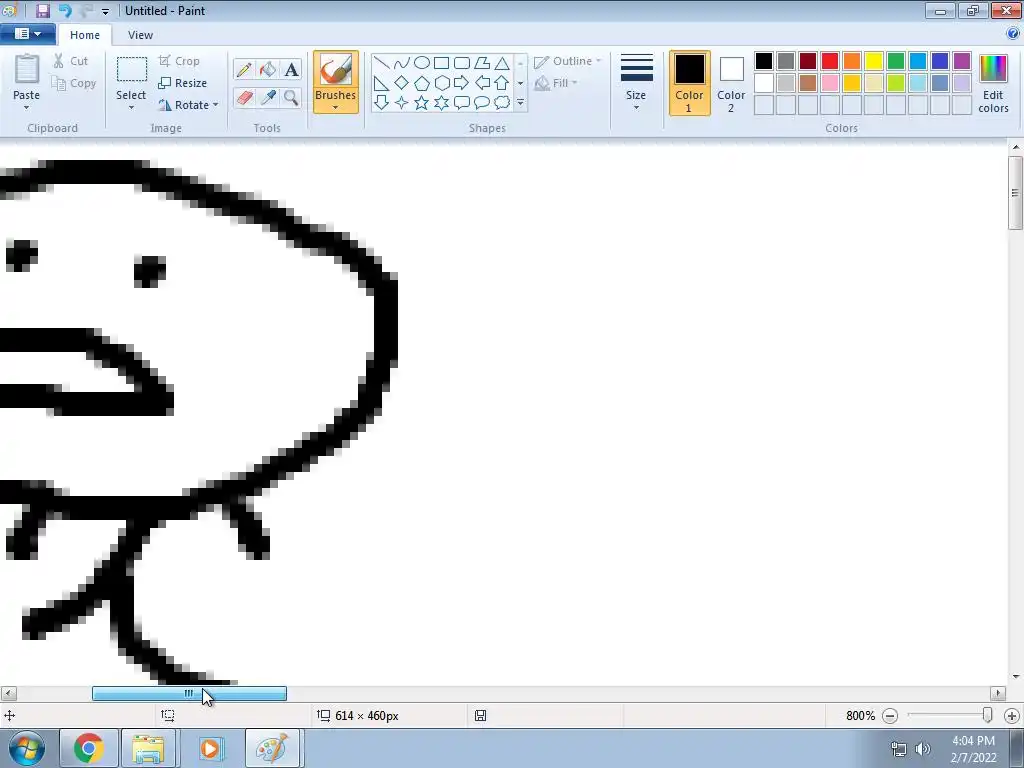Select the Pencil tool
Viewport: 1024px width, 768px height.
(244, 69)
